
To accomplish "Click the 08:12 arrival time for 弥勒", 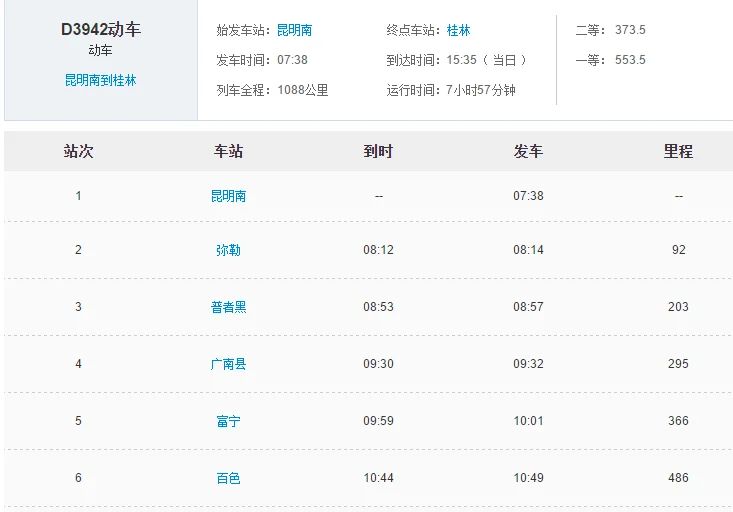I will (x=378, y=250).
